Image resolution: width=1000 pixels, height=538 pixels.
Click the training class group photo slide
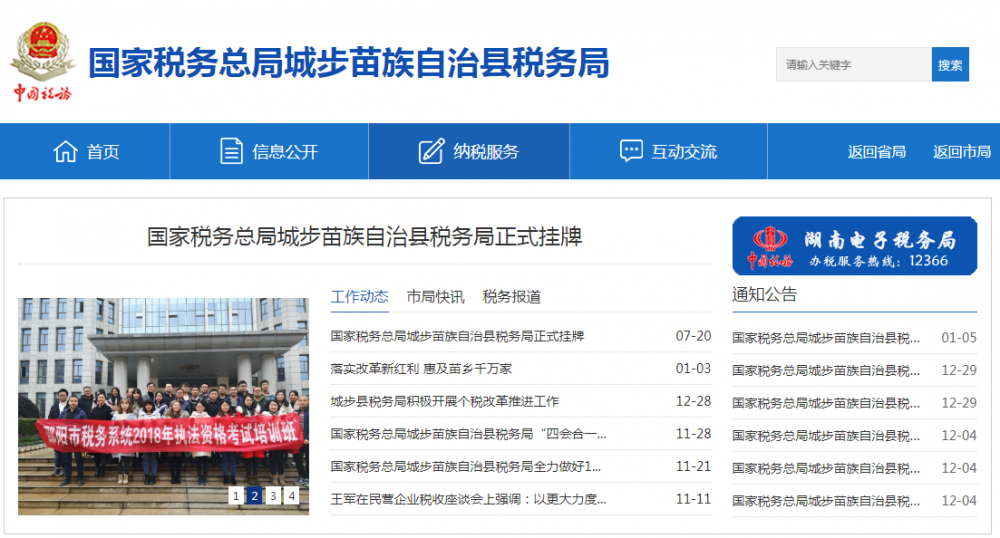163,406
